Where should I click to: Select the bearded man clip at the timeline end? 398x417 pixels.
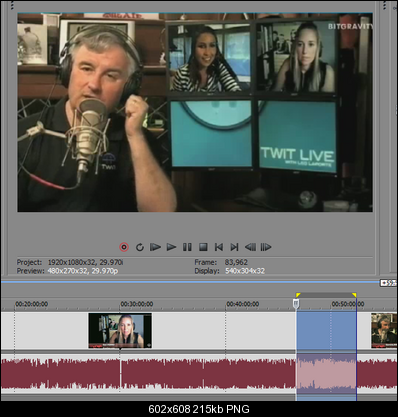click(384, 330)
